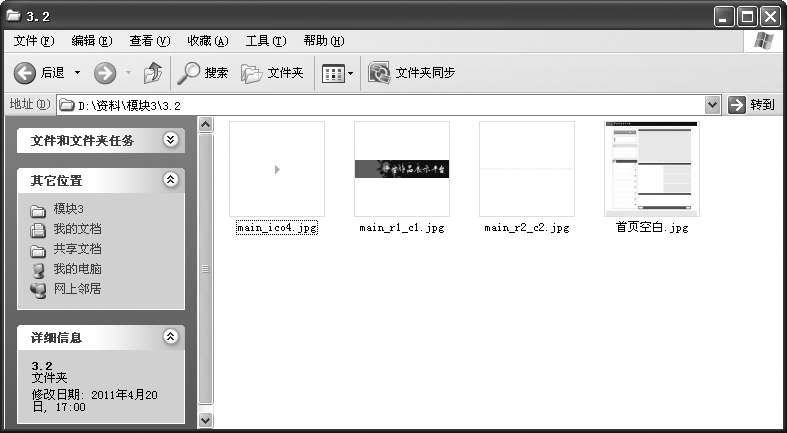Click the Go (转到) button

click(x=752, y=104)
